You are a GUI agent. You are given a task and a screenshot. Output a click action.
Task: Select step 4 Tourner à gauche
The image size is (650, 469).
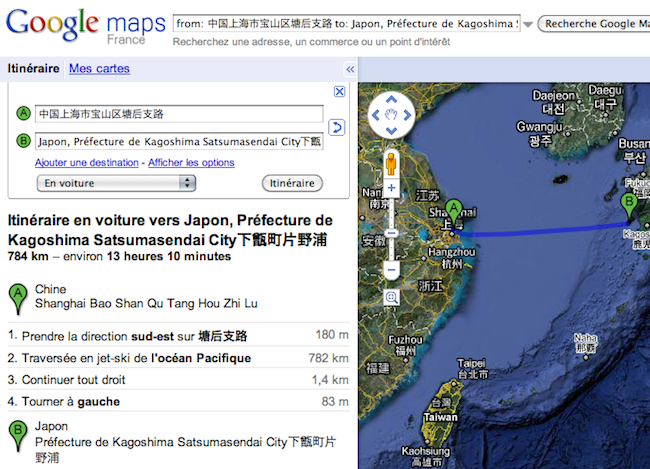coord(178,401)
